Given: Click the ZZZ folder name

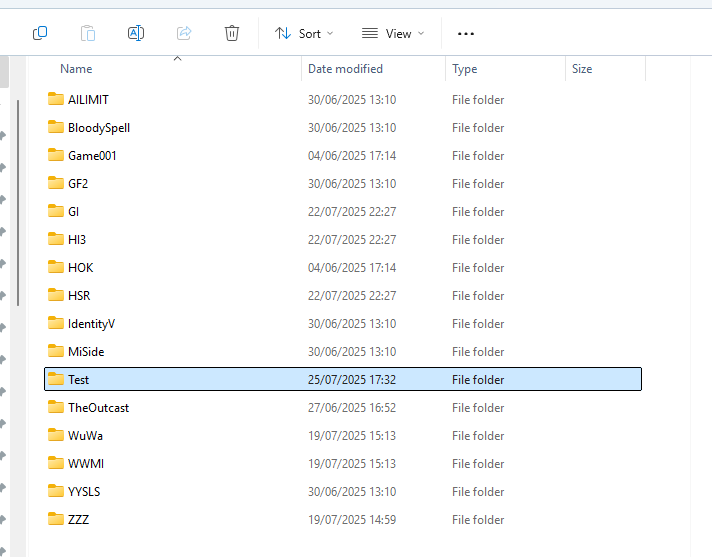Looking at the screenshot, I should (79, 519).
